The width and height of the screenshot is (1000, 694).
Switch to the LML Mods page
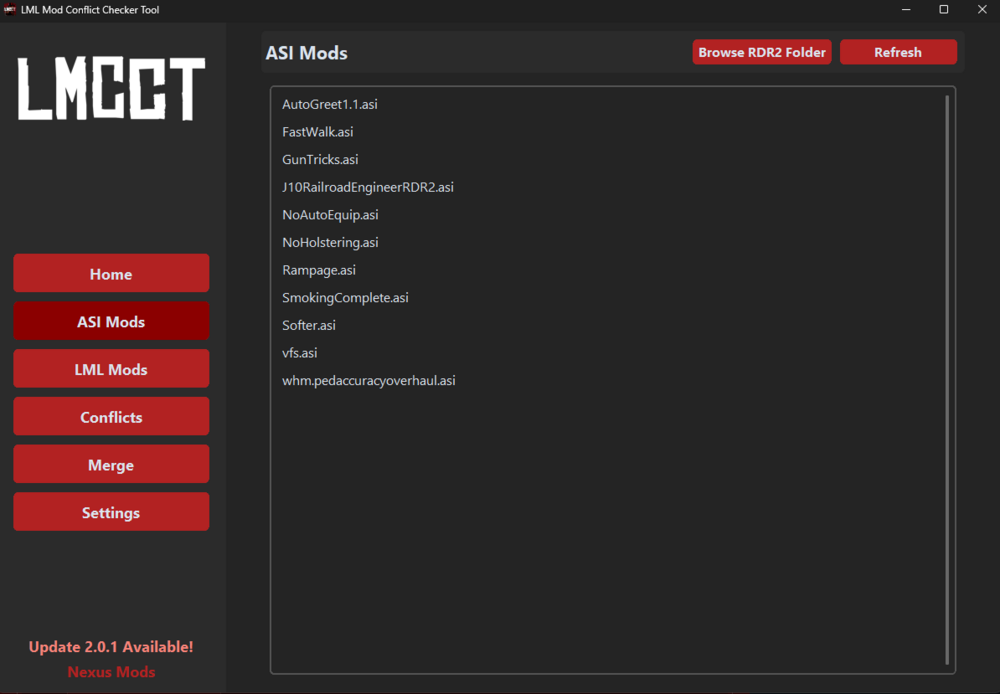pos(111,370)
